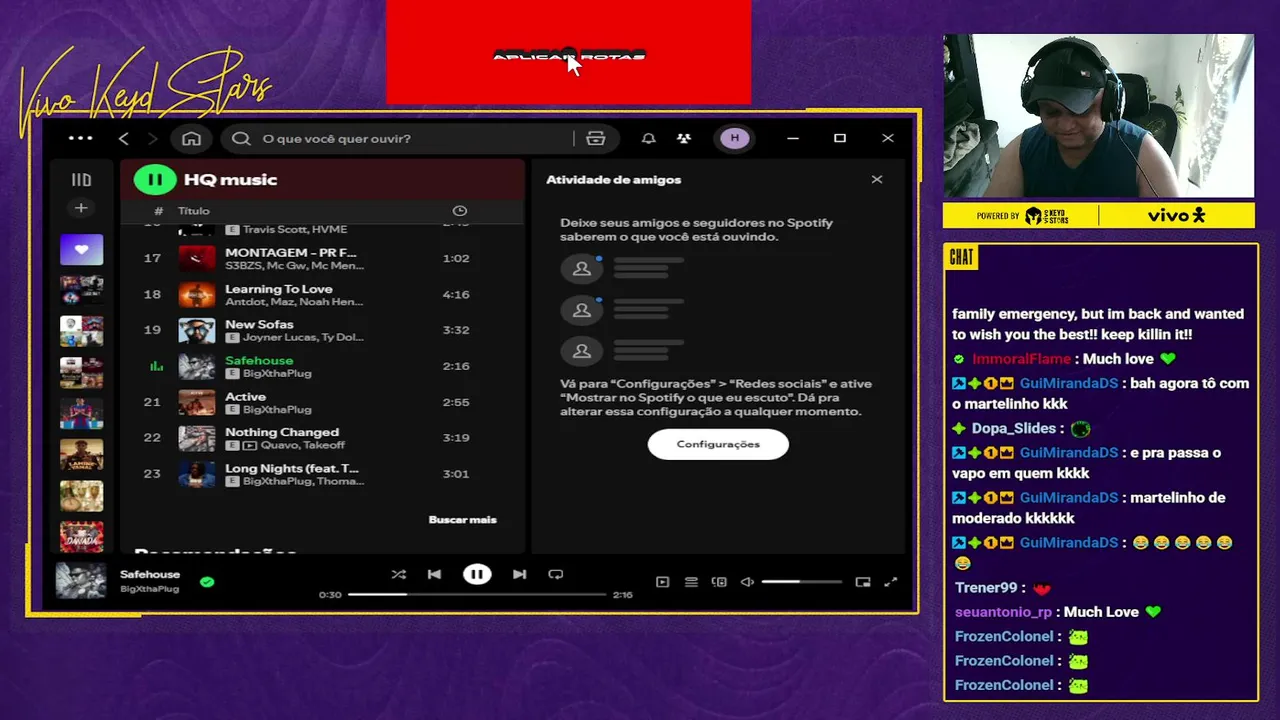This screenshot has height=720, width=1280.
Task: Create a playlist with plus icon
Action: pyautogui.click(x=81, y=208)
